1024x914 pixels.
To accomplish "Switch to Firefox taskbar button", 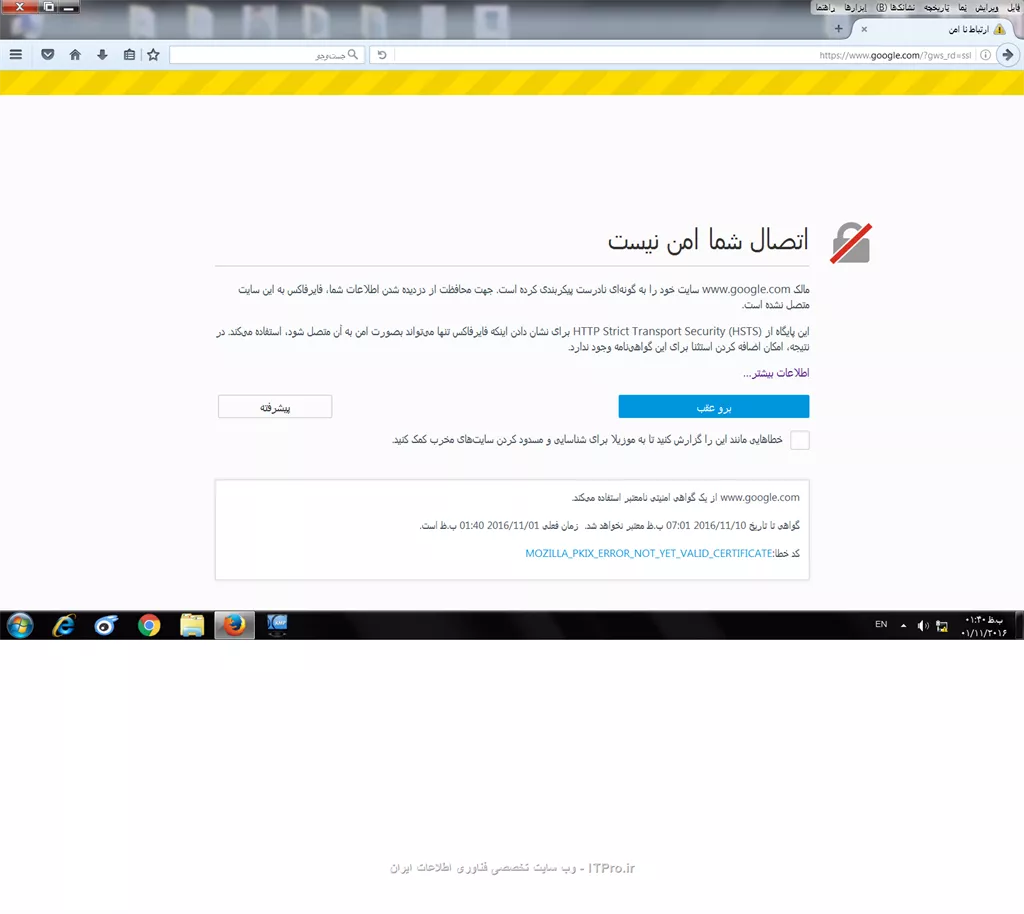I will [x=234, y=625].
